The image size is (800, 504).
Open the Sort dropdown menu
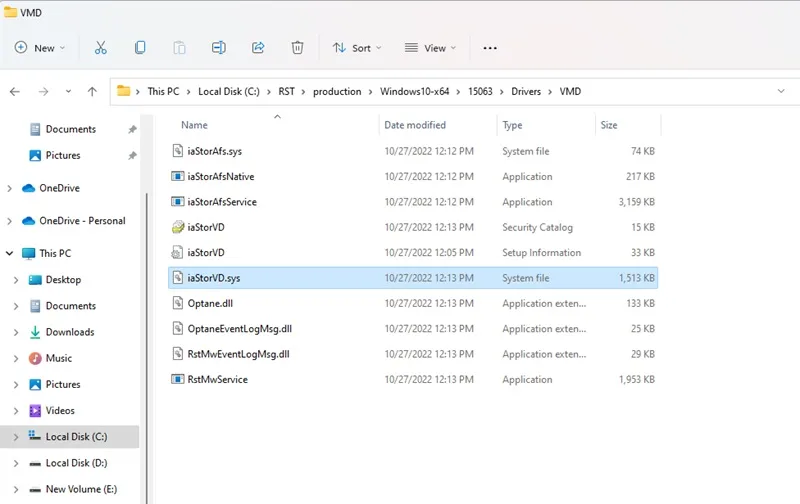pyautogui.click(x=357, y=48)
